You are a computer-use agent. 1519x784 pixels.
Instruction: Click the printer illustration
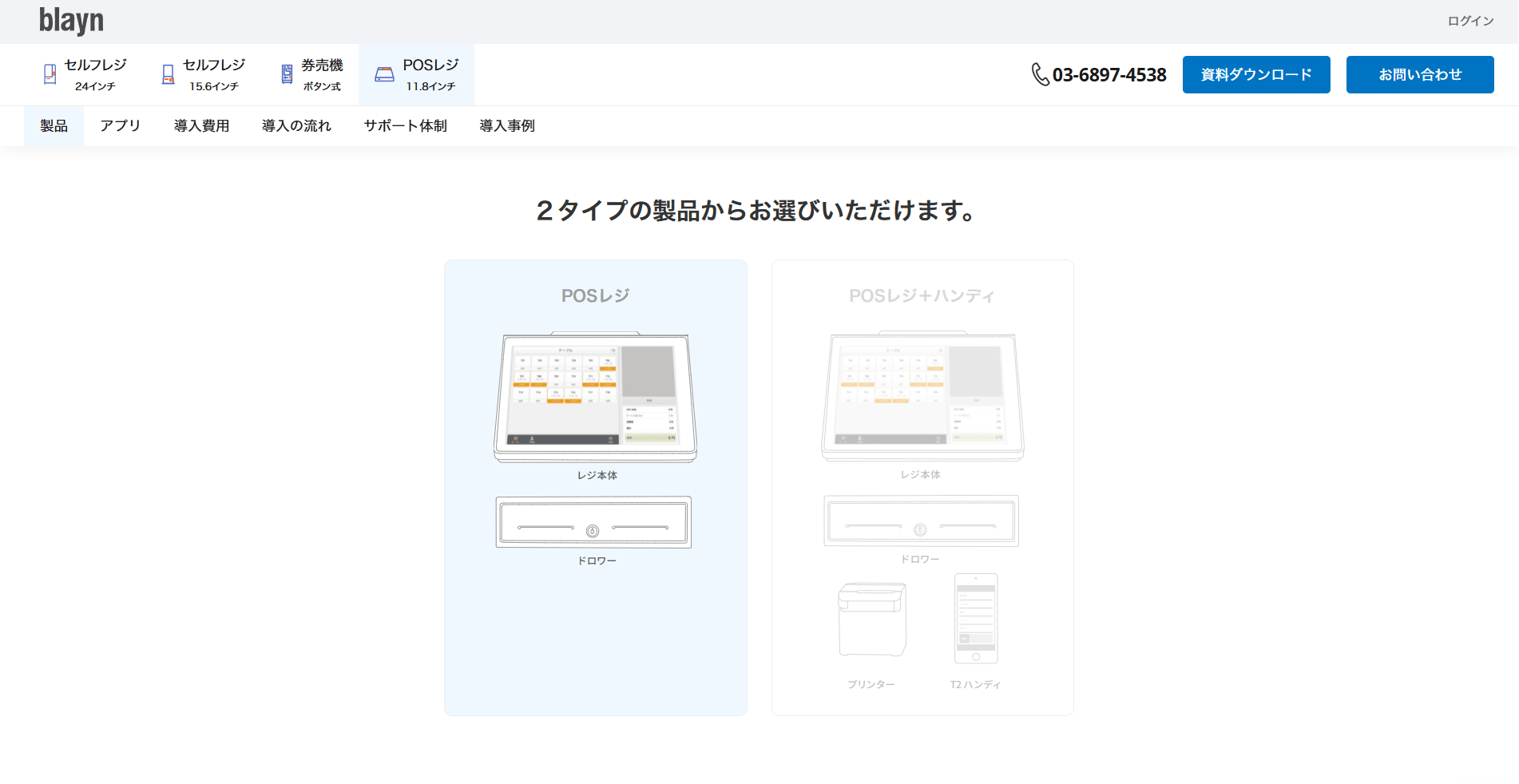click(x=872, y=620)
